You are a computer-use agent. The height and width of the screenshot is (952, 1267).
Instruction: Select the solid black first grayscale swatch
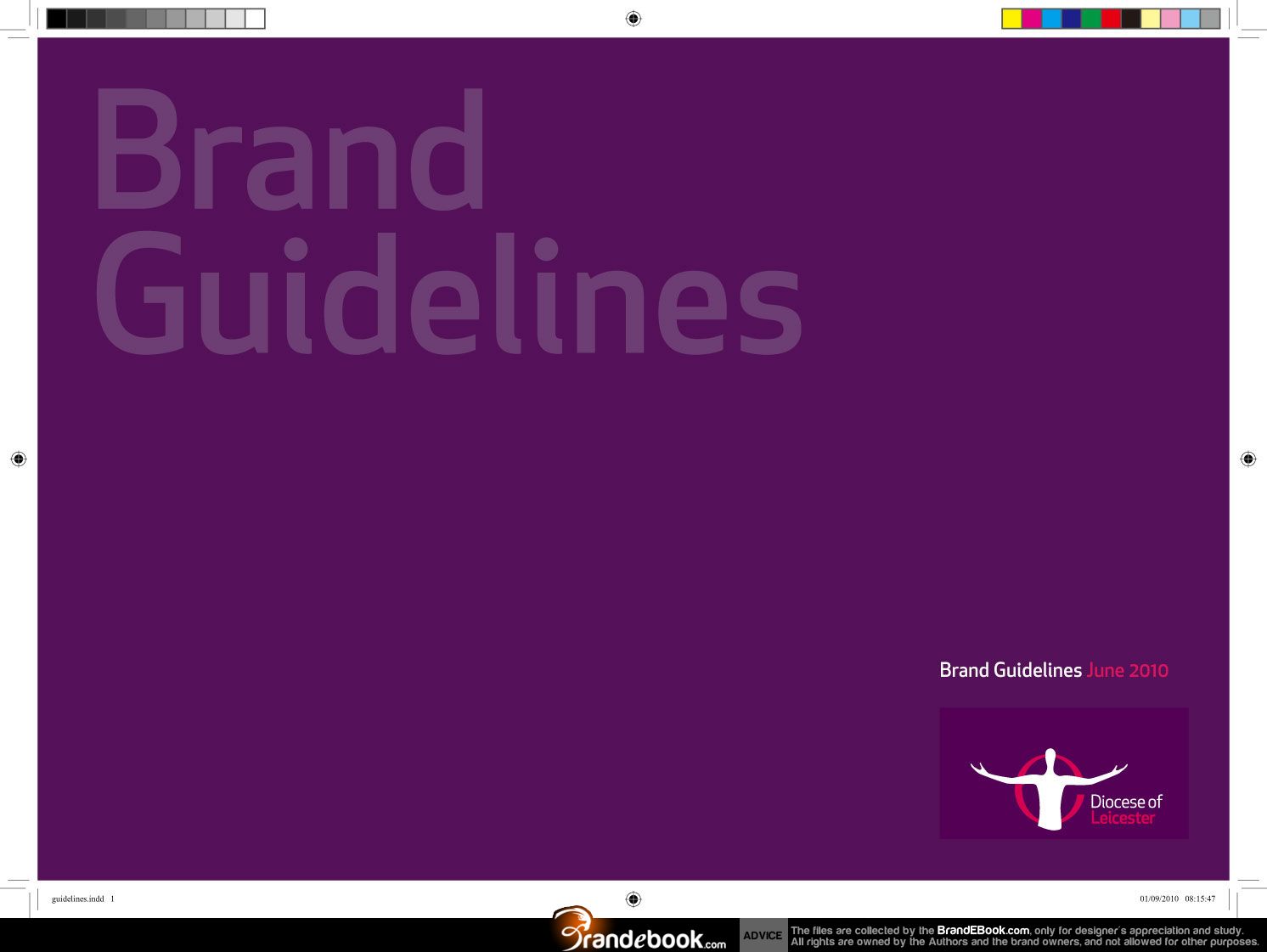(57, 19)
